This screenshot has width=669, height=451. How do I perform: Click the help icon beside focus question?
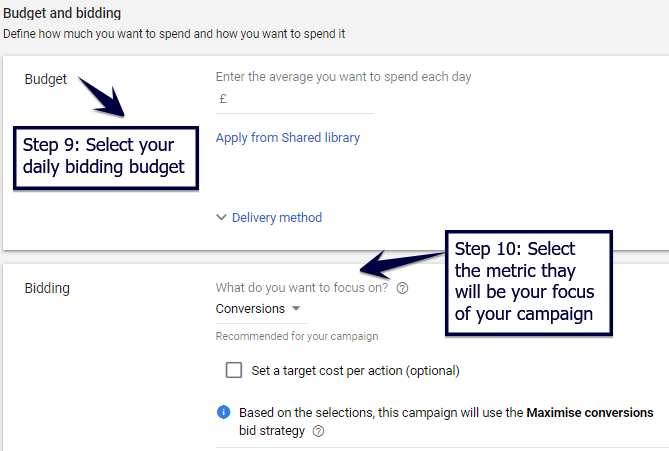tap(402, 288)
